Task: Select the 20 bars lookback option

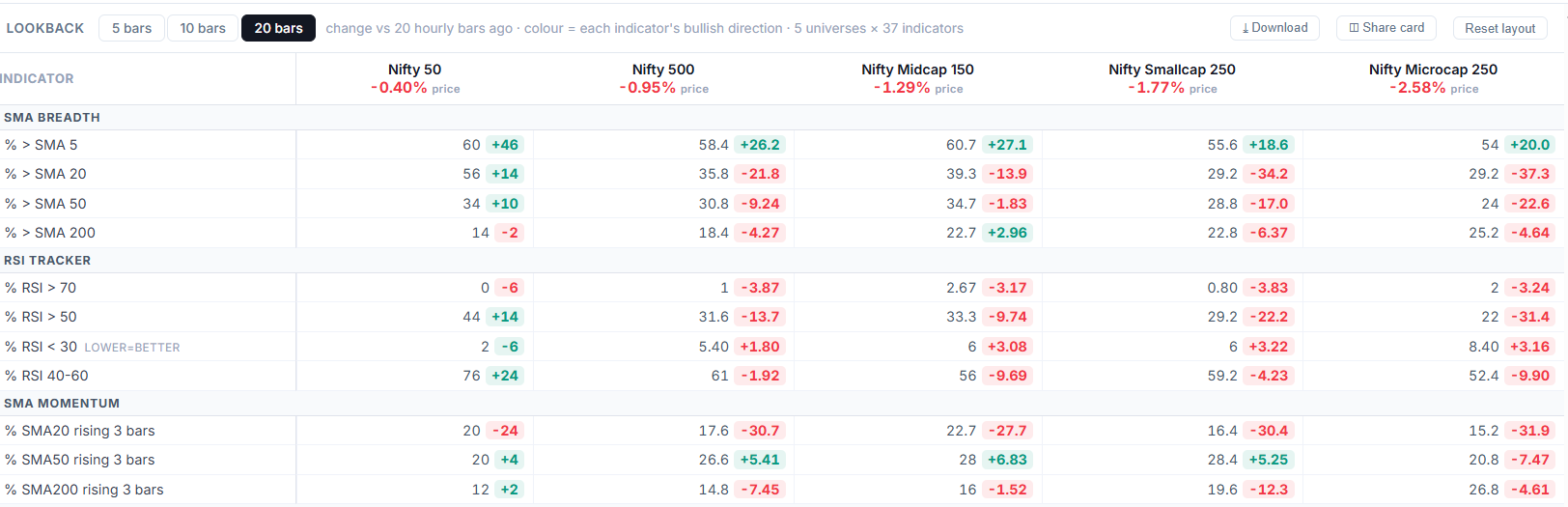Action: click(278, 28)
